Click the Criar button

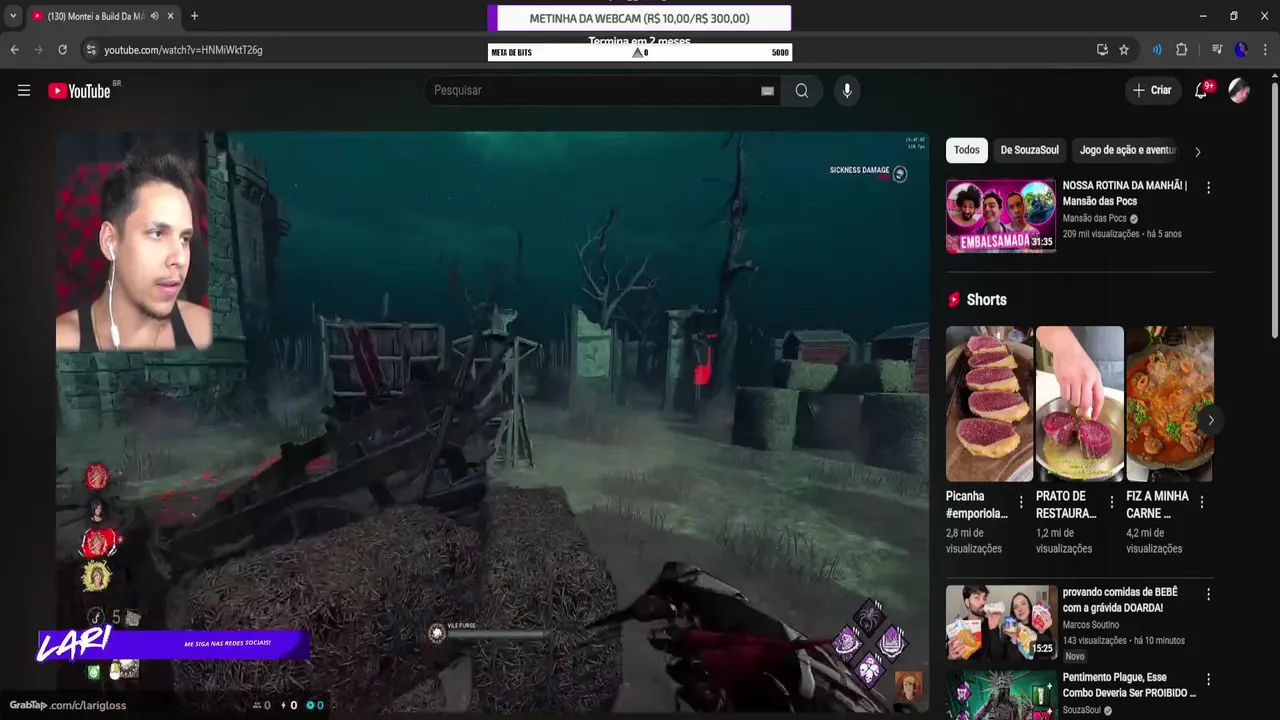pyautogui.click(x=1151, y=90)
